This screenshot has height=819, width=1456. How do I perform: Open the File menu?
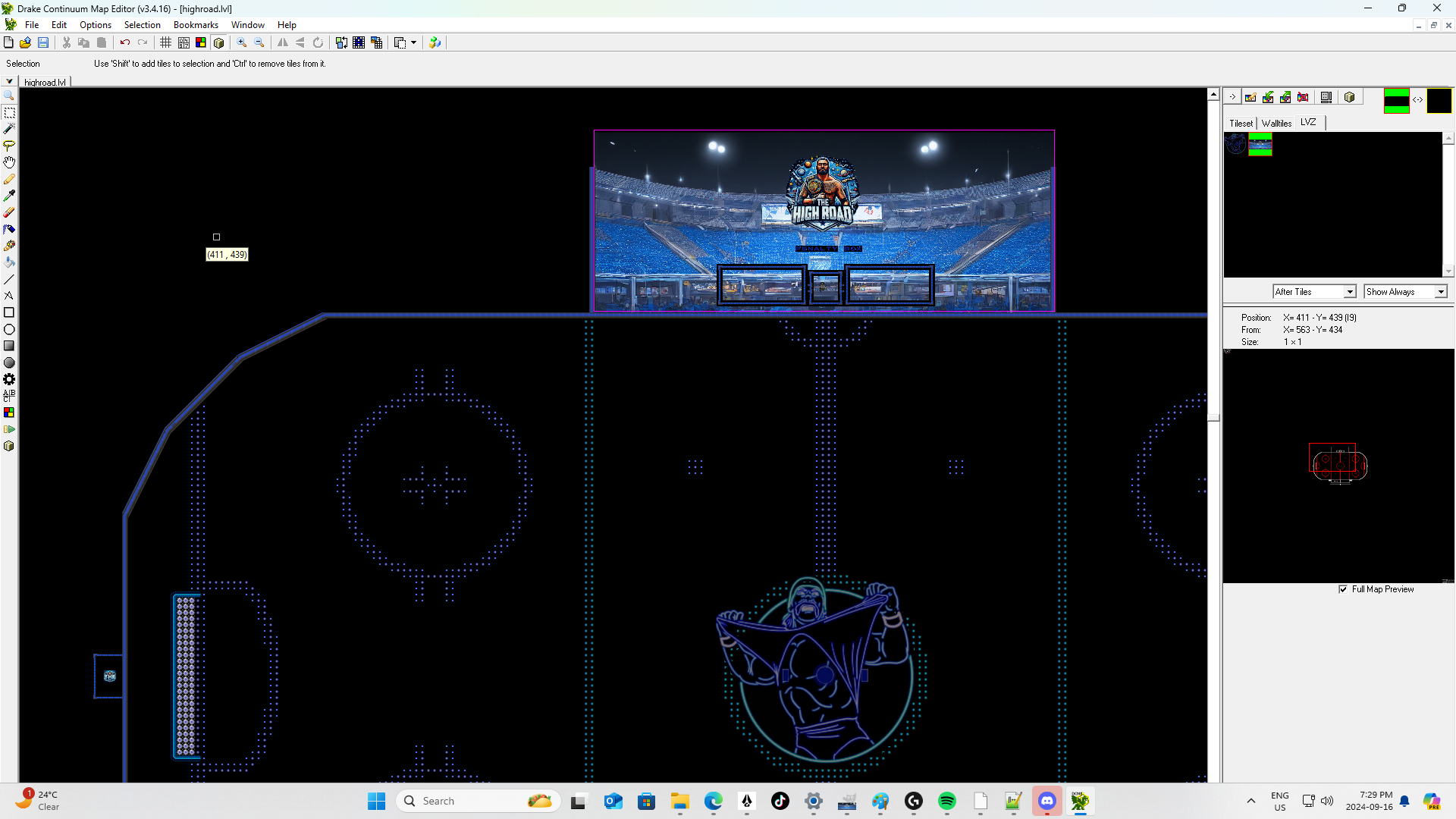point(32,25)
